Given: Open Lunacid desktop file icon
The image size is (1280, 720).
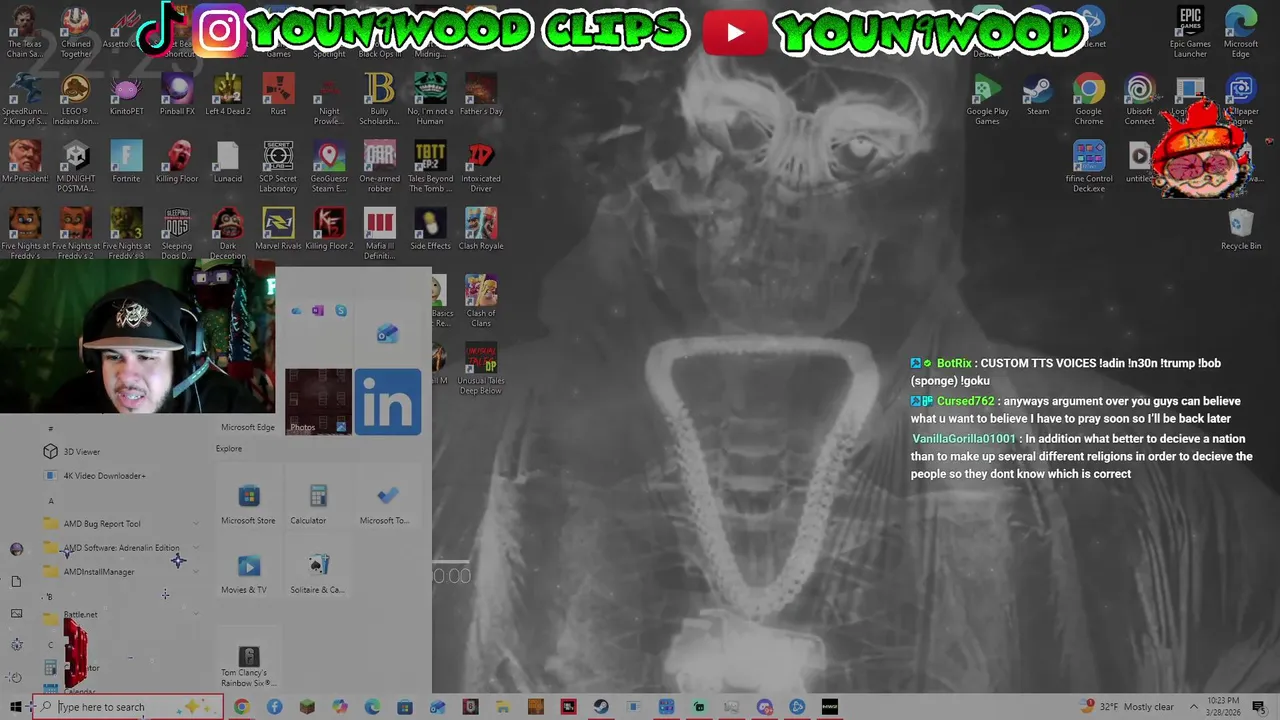Looking at the screenshot, I should point(227,163).
